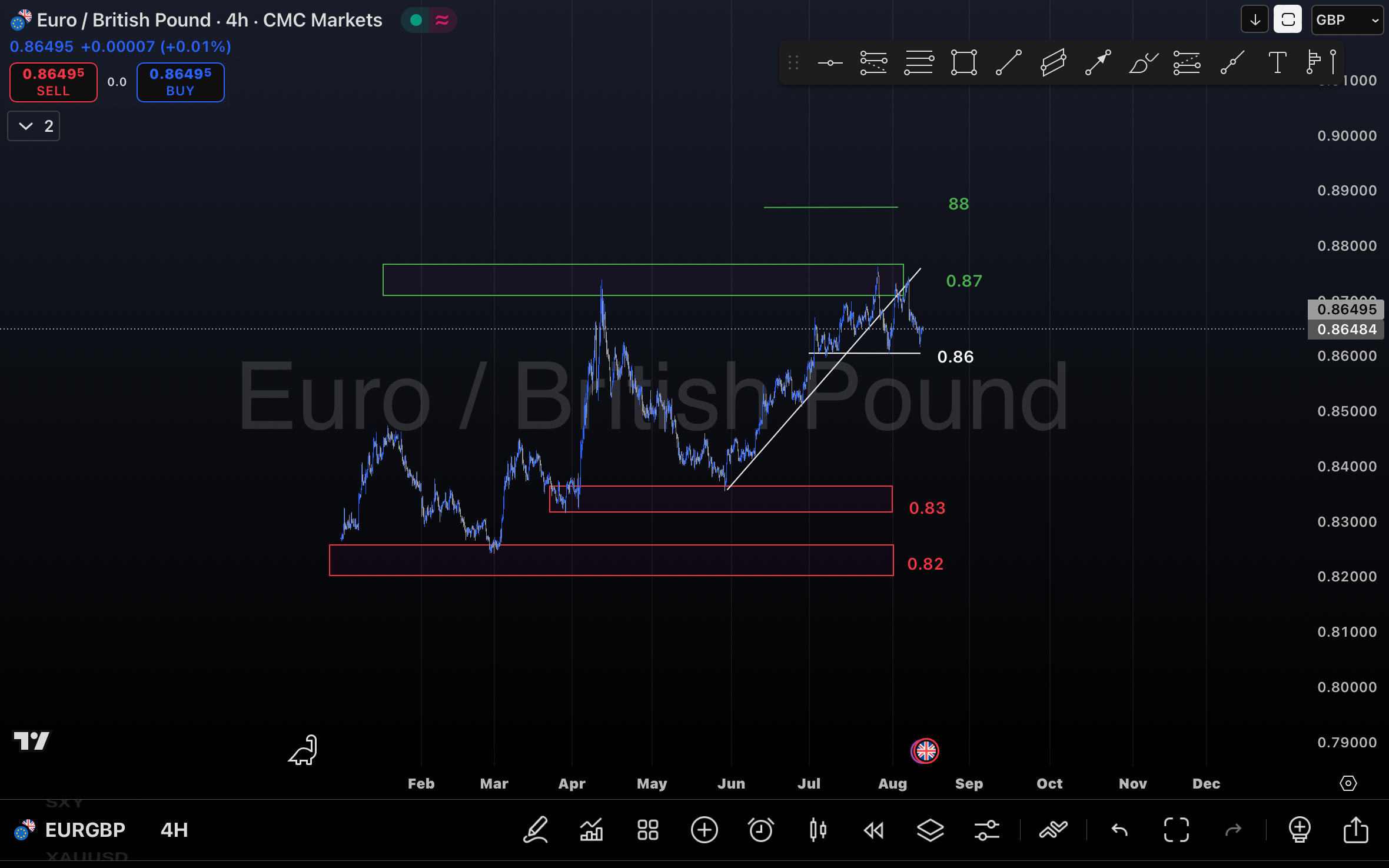Click the Sep label on the time axis
Screen dimensions: 1389x868
(x=969, y=783)
